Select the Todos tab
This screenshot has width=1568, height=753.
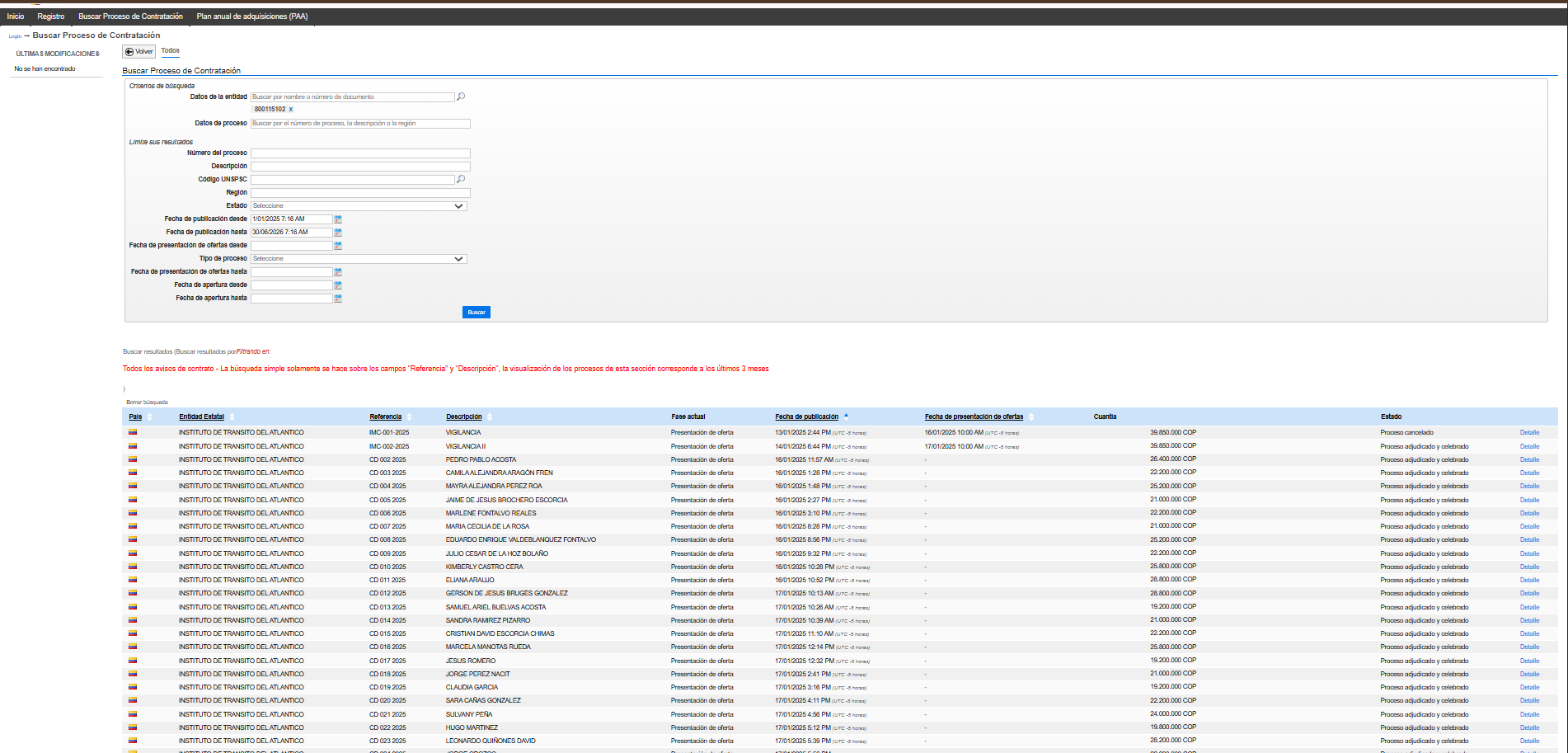coord(170,50)
